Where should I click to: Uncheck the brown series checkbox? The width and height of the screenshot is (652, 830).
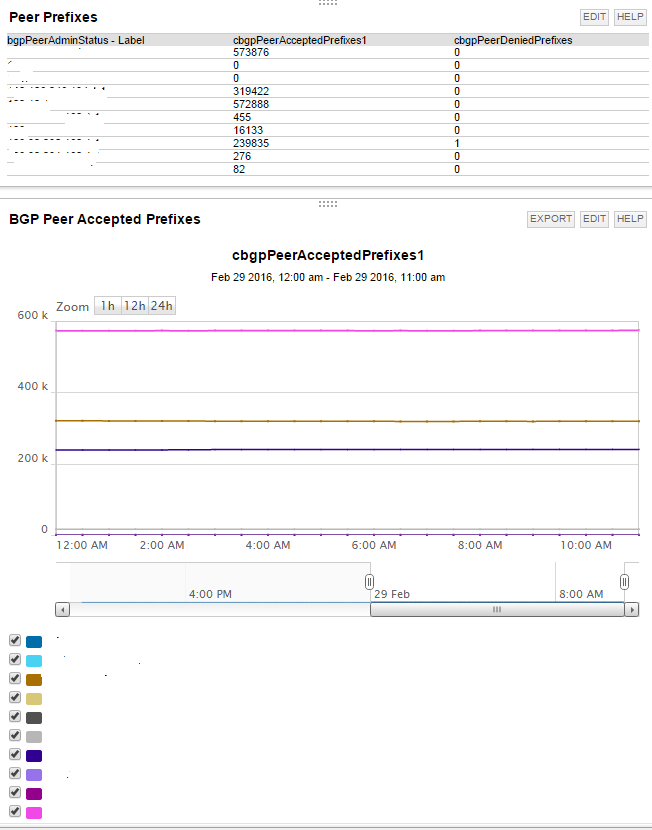pos(15,679)
